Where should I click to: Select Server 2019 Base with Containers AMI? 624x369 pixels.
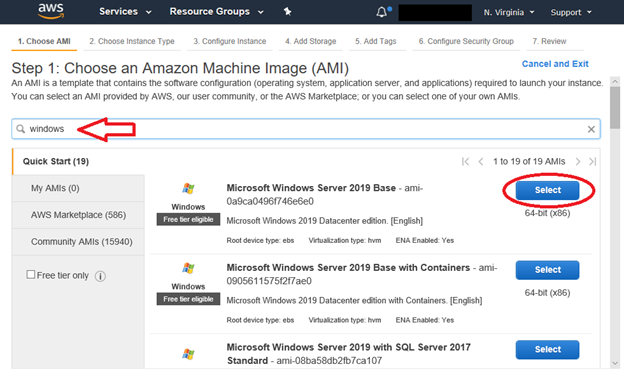coord(548,270)
